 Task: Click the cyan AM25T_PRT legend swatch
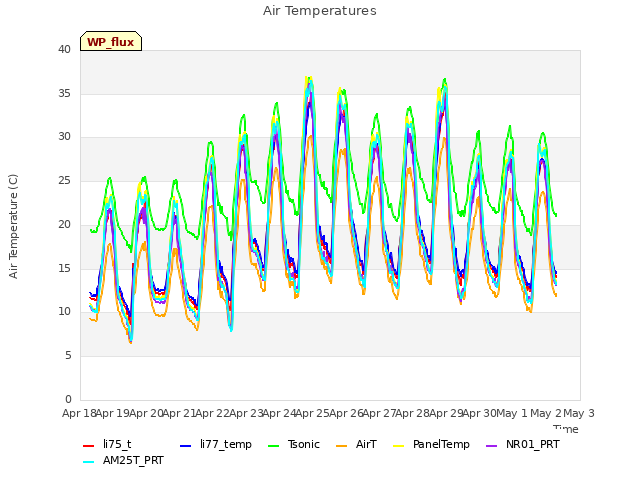pyautogui.click(x=89, y=462)
